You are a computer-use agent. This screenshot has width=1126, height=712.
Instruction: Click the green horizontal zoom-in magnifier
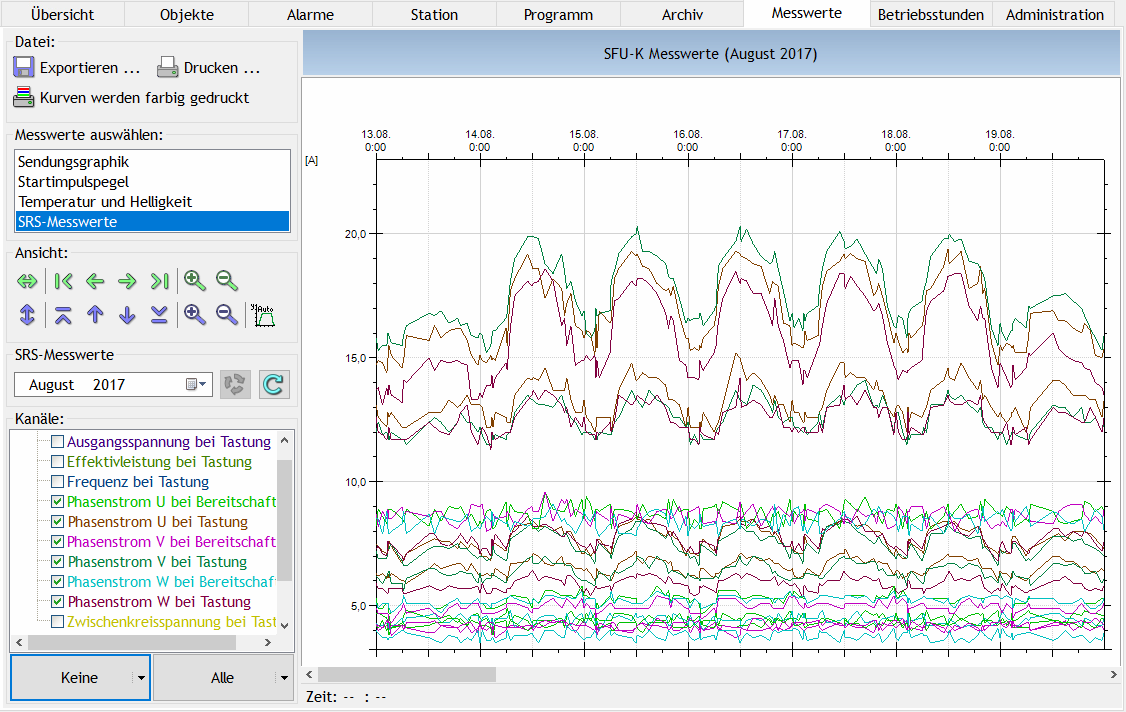(x=195, y=281)
